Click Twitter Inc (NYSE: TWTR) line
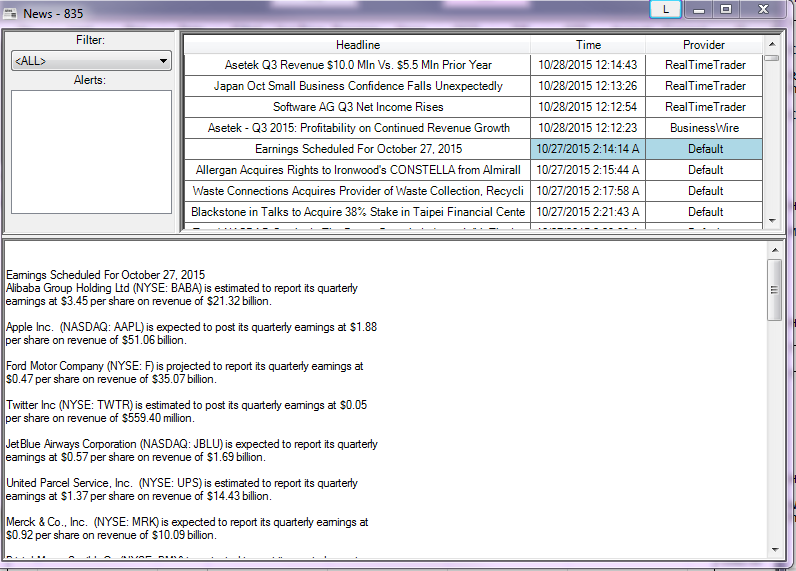796x571 pixels. click(186, 405)
